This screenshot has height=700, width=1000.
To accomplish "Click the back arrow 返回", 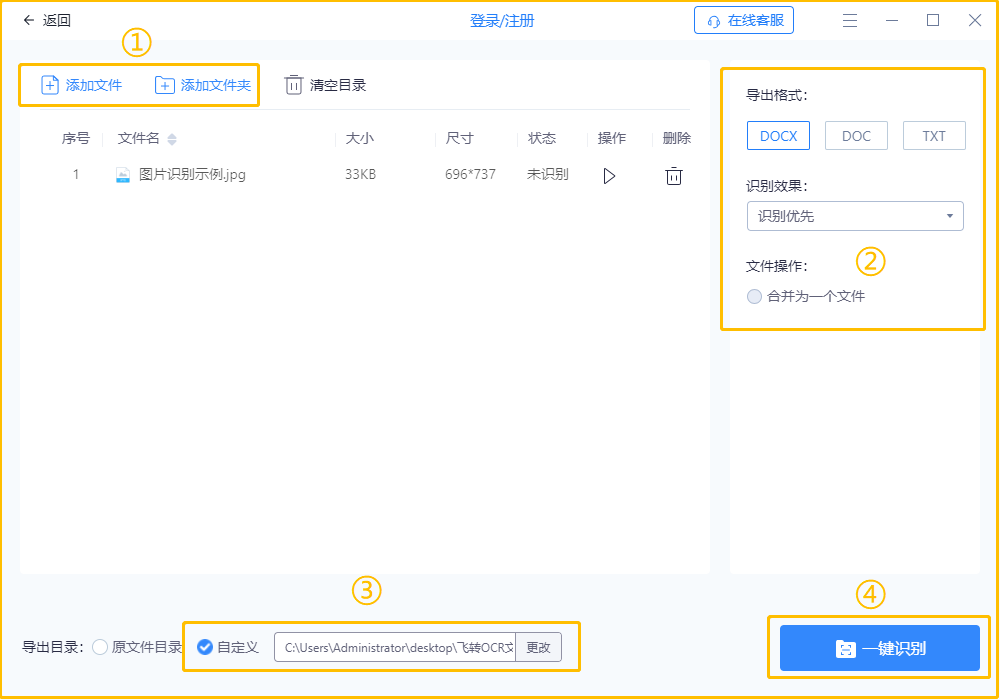I will (46, 20).
